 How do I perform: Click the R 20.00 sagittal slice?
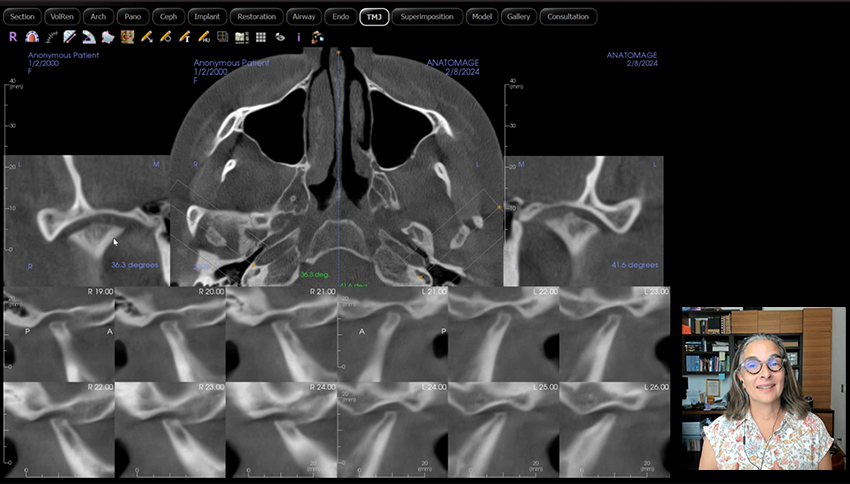tap(170, 334)
